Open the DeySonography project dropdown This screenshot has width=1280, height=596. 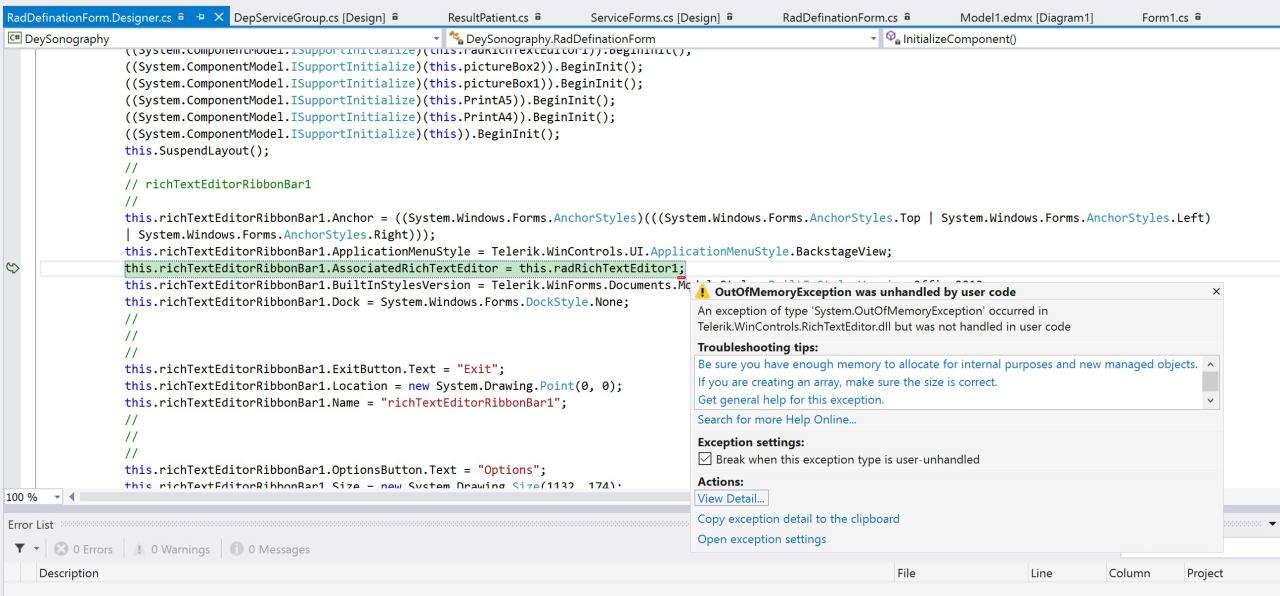click(434, 39)
